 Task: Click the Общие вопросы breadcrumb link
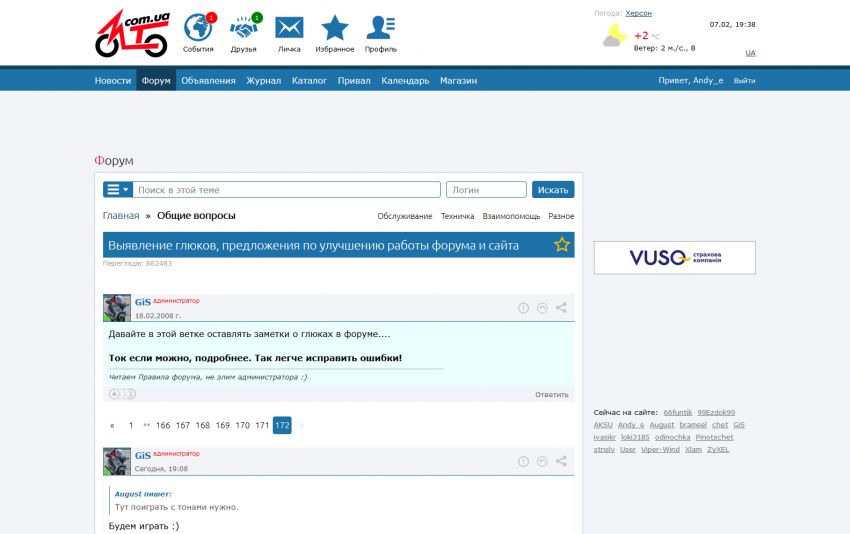point(196,216)
